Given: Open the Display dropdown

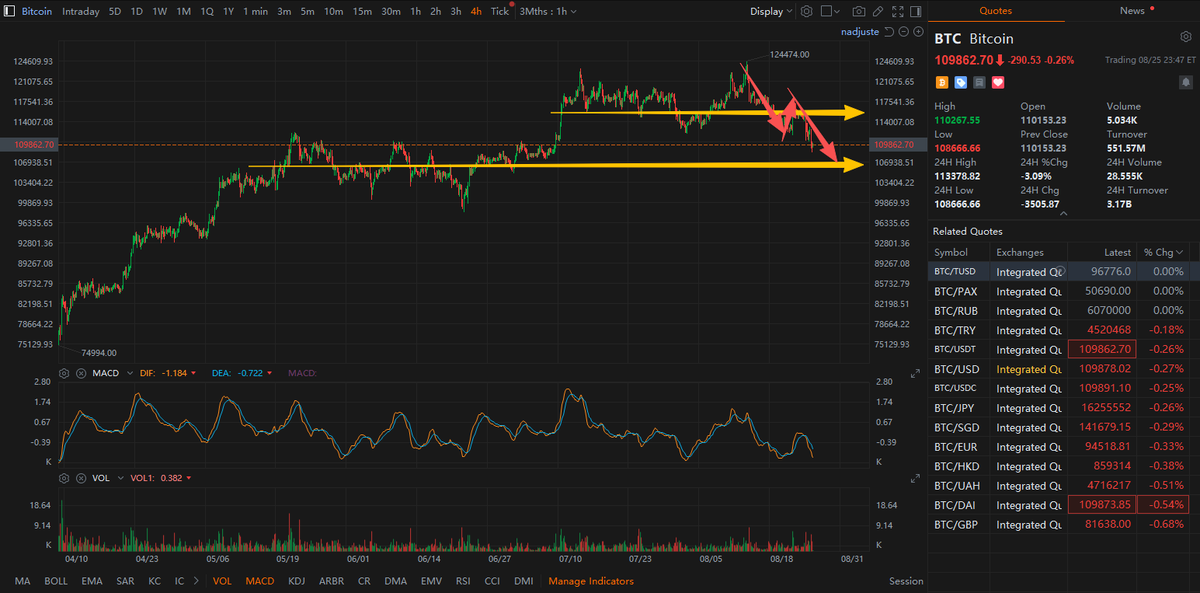Looking at the screenshot, I should point(771,12).
